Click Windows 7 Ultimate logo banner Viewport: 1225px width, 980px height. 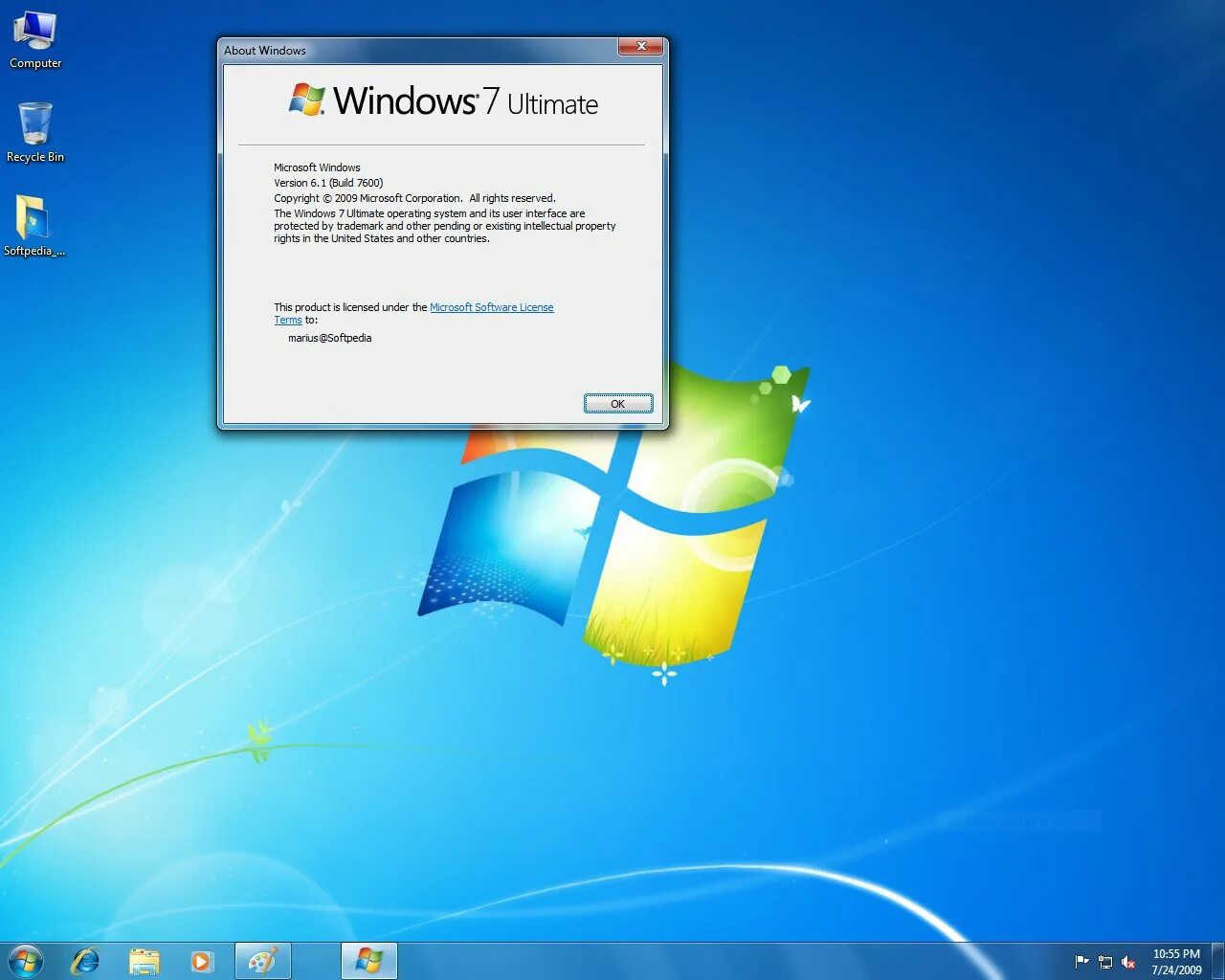click(x=443, y=100)
